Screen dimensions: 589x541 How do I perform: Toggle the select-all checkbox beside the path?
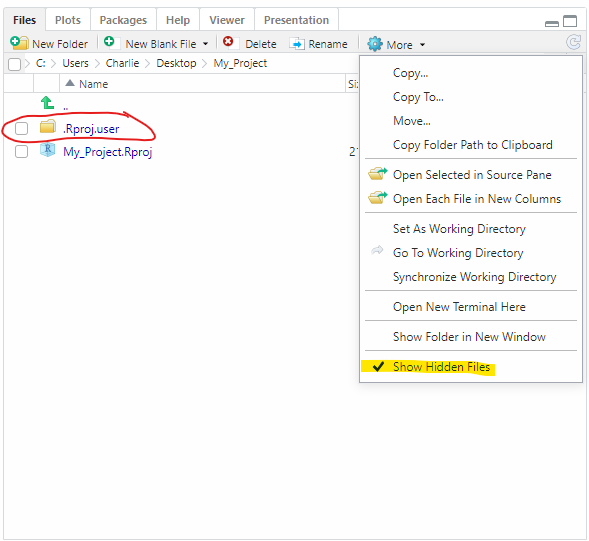click(14, 64)
